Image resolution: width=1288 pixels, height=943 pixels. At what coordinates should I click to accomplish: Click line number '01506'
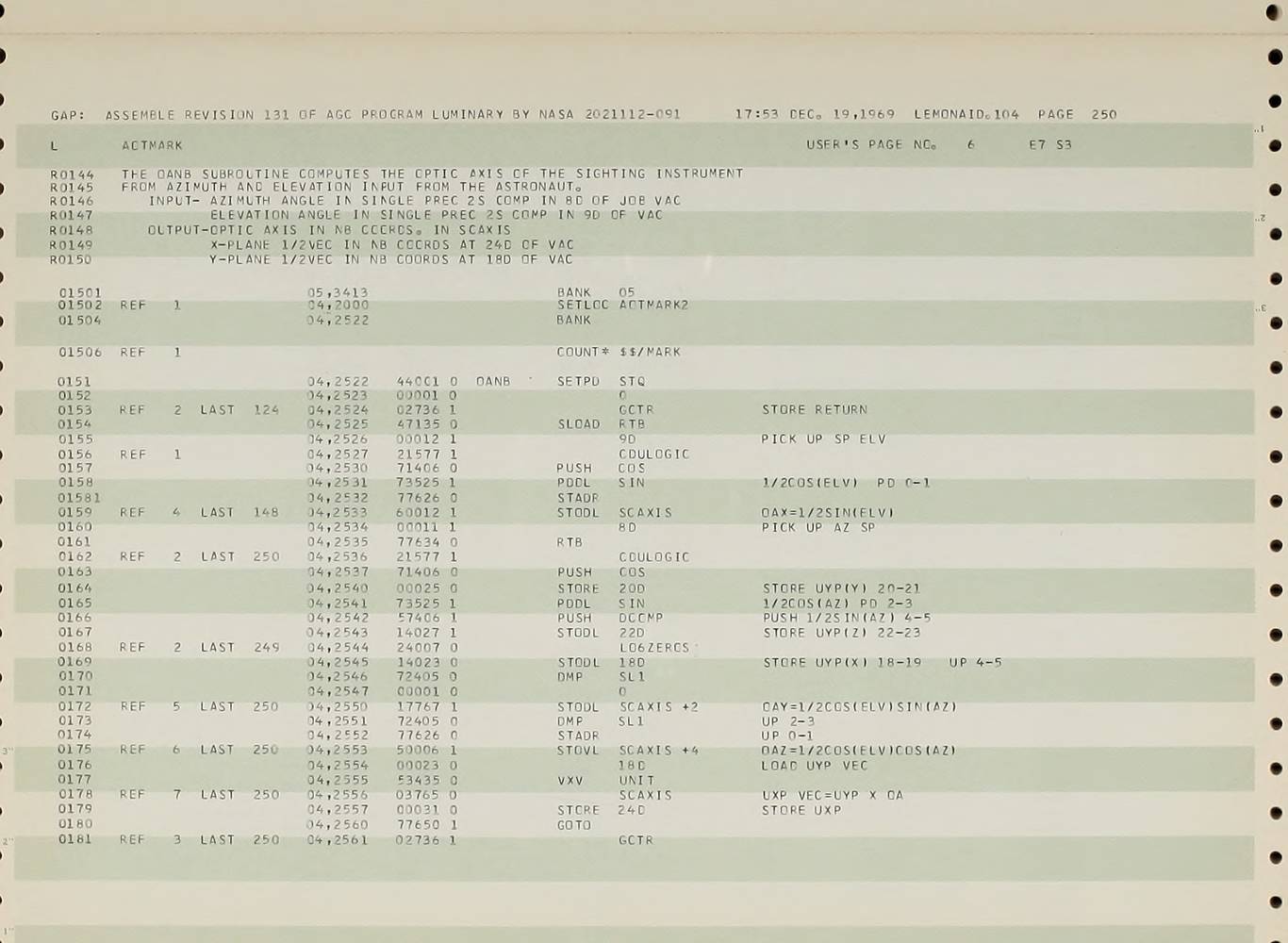[x=80, y=352]
